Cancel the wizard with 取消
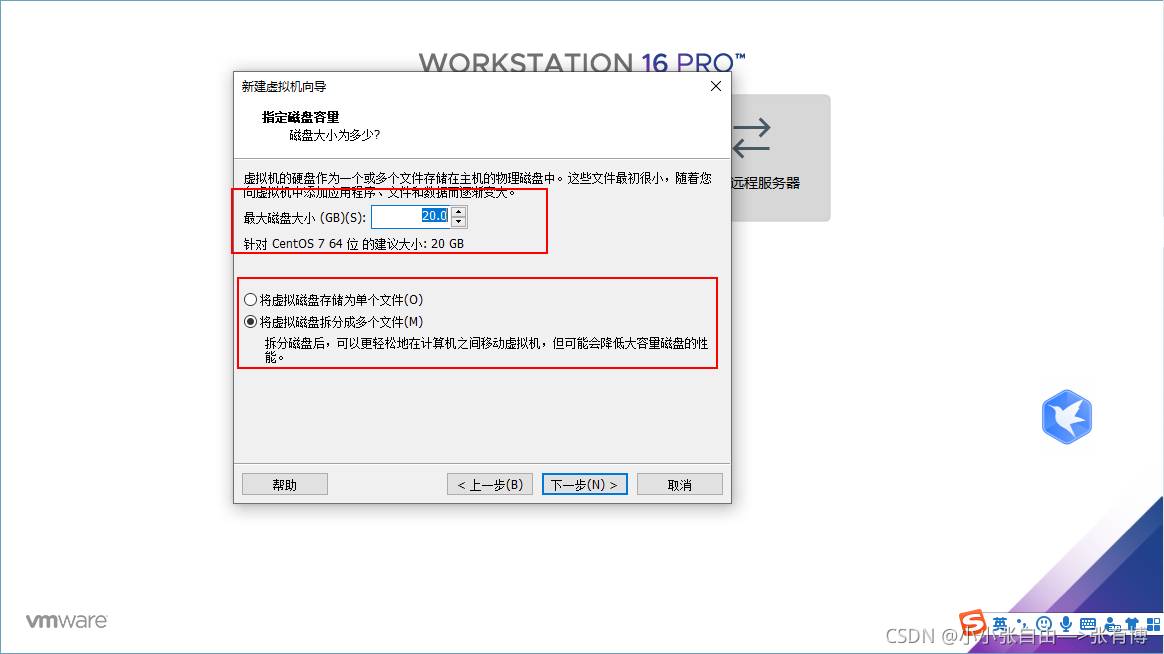1164x654 pixels. pos(679,485)
